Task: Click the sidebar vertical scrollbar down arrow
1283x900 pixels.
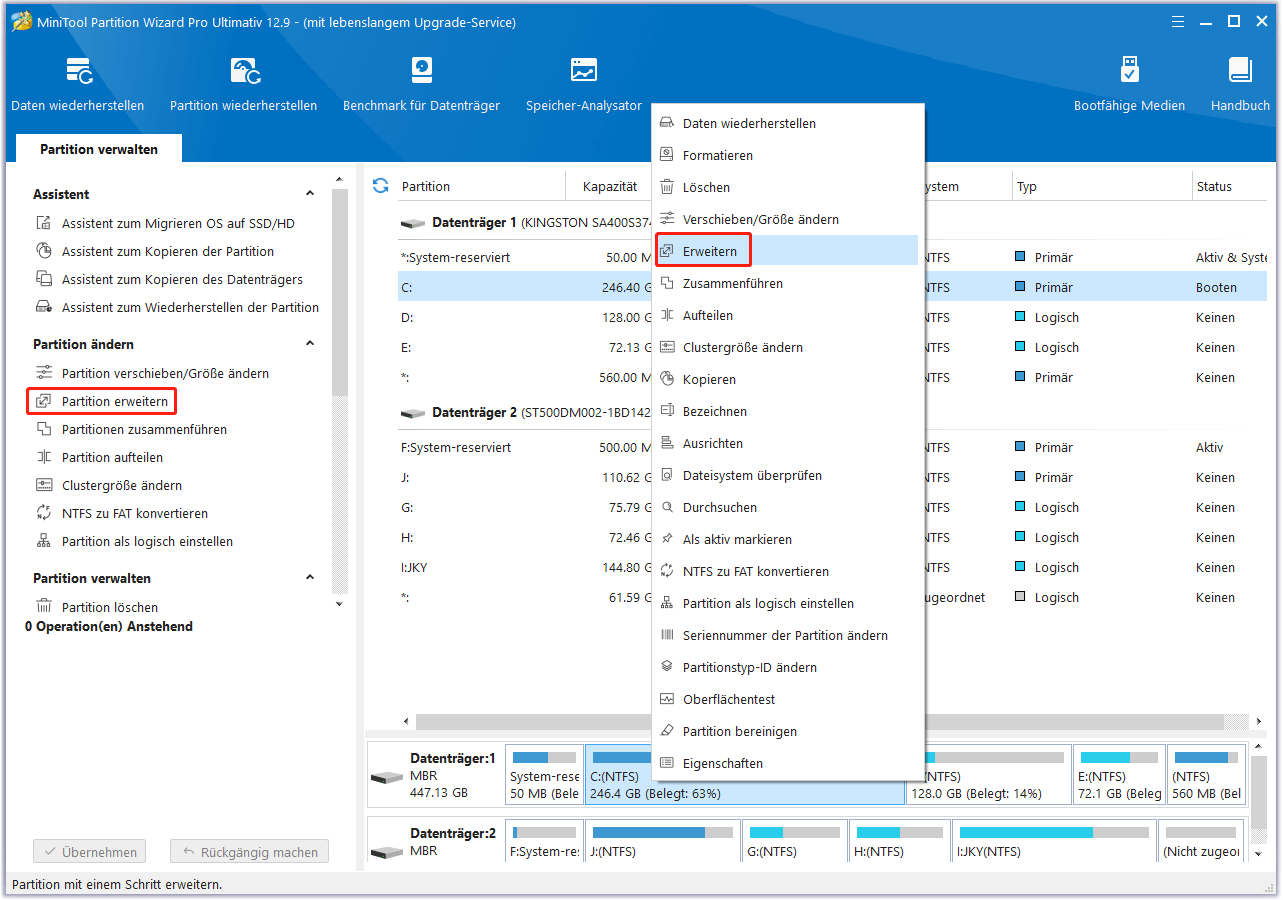Action: (340, 603)
